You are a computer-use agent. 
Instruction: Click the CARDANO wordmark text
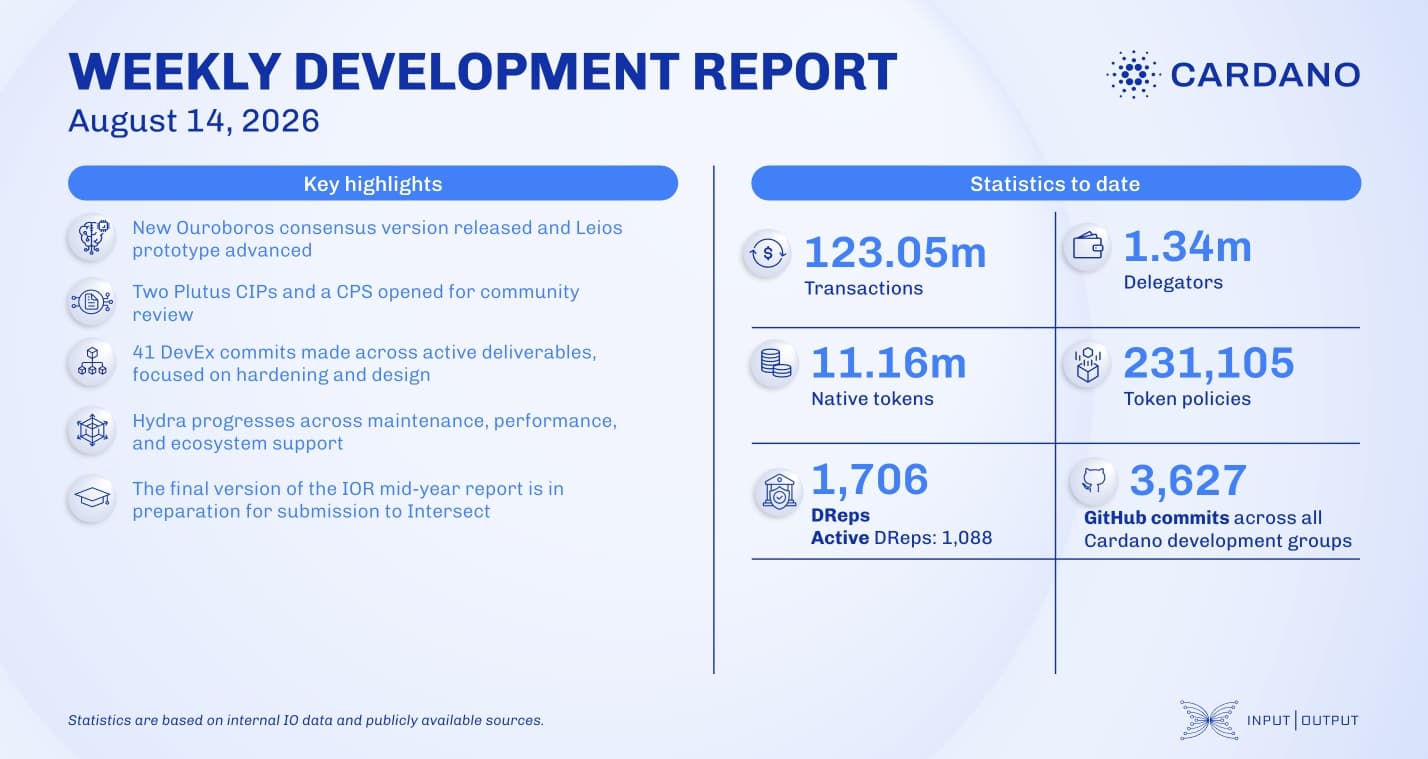point(1265,74)
